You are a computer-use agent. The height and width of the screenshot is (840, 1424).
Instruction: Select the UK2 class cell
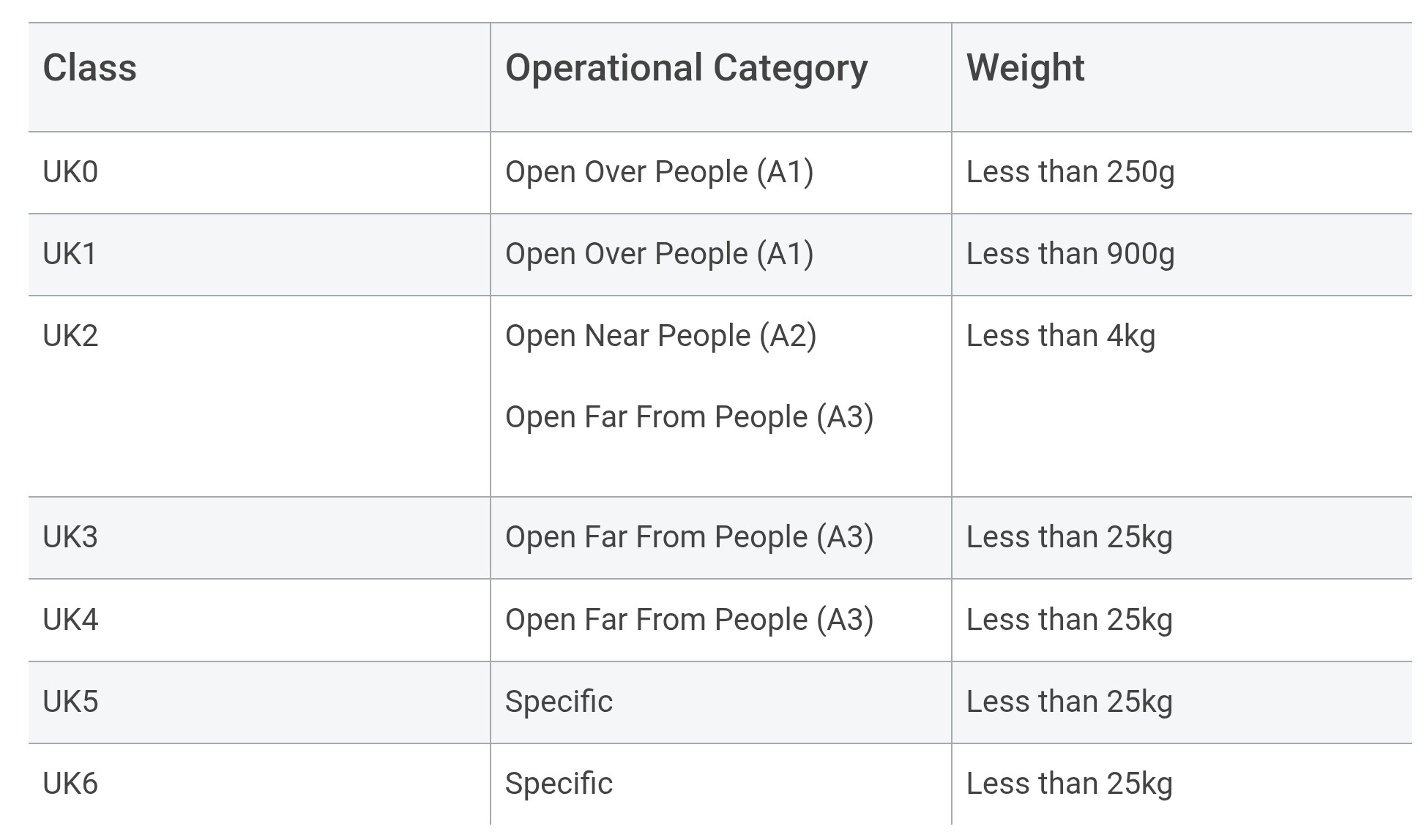70,337
